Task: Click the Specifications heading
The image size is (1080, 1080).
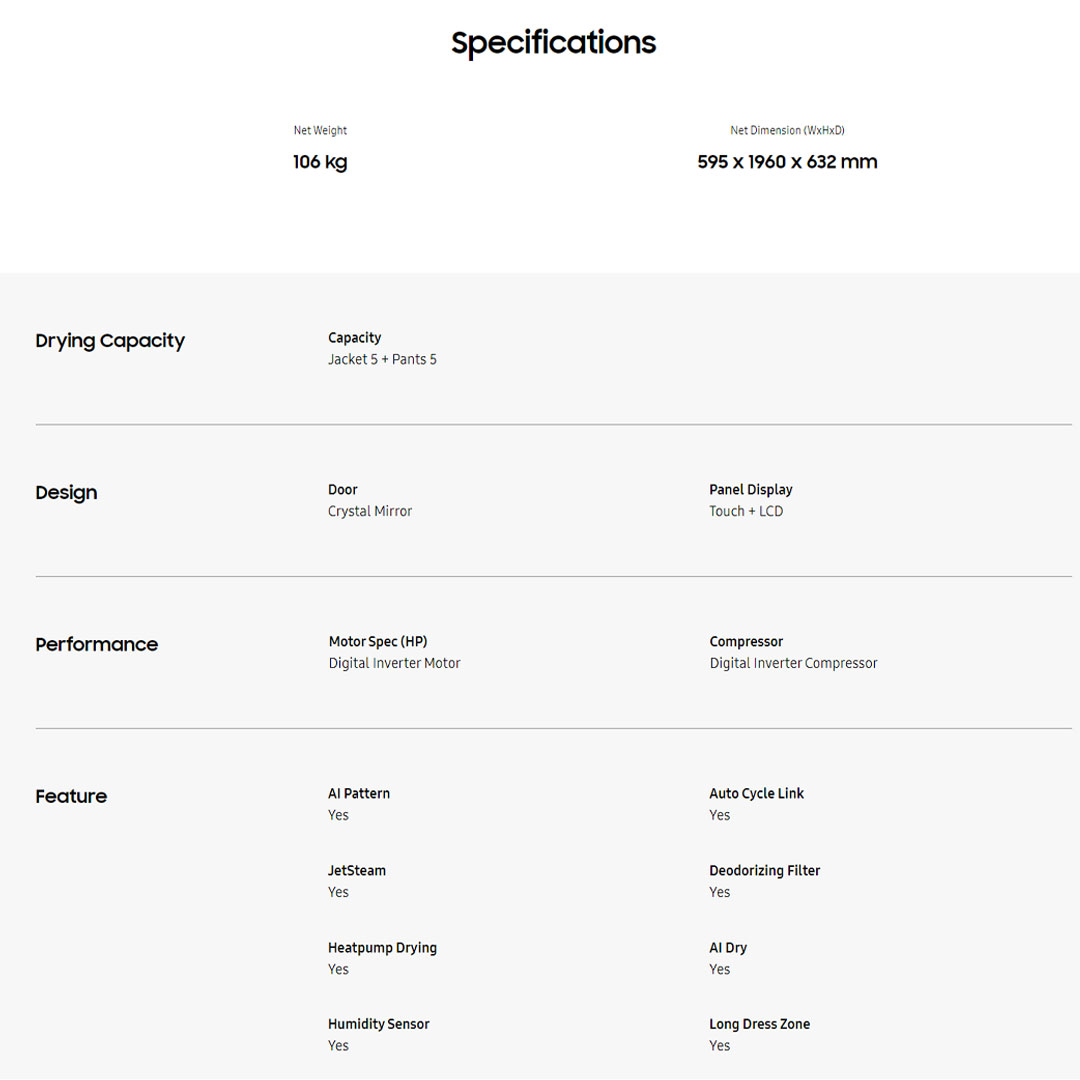Action: (553, 43)
